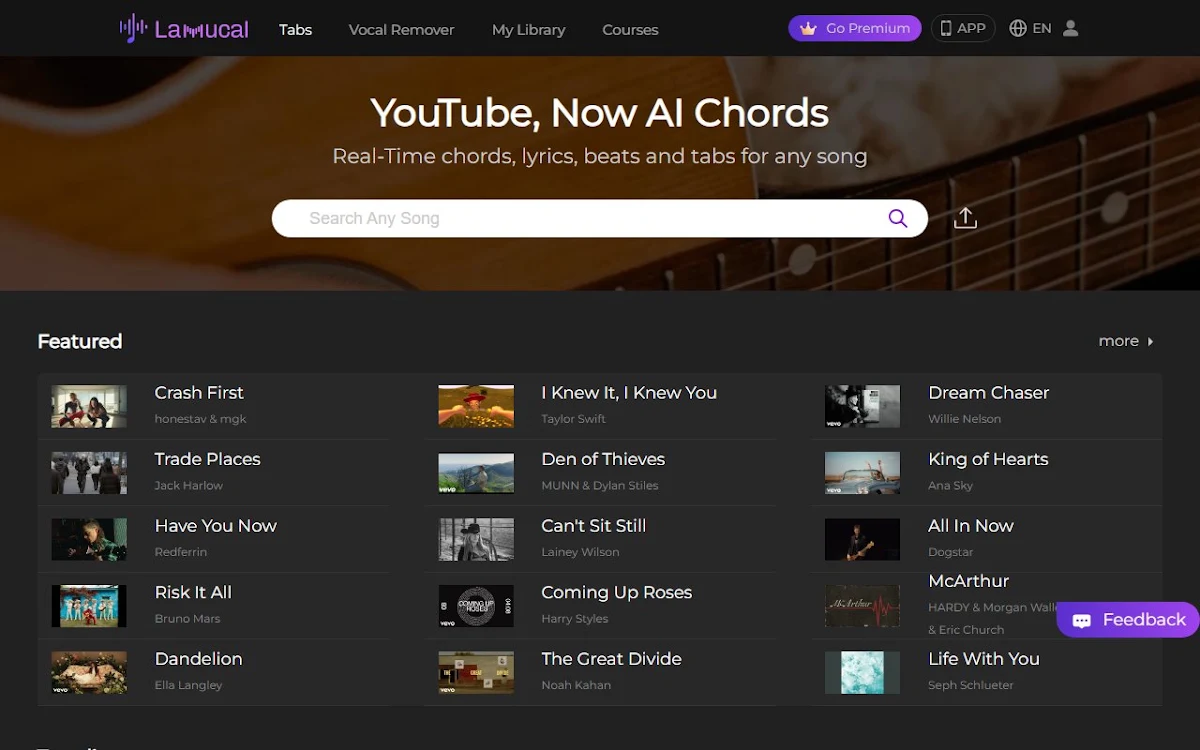Click the upload file icon
This screenshot has width=1200, height=750.
tap(965, 218)
